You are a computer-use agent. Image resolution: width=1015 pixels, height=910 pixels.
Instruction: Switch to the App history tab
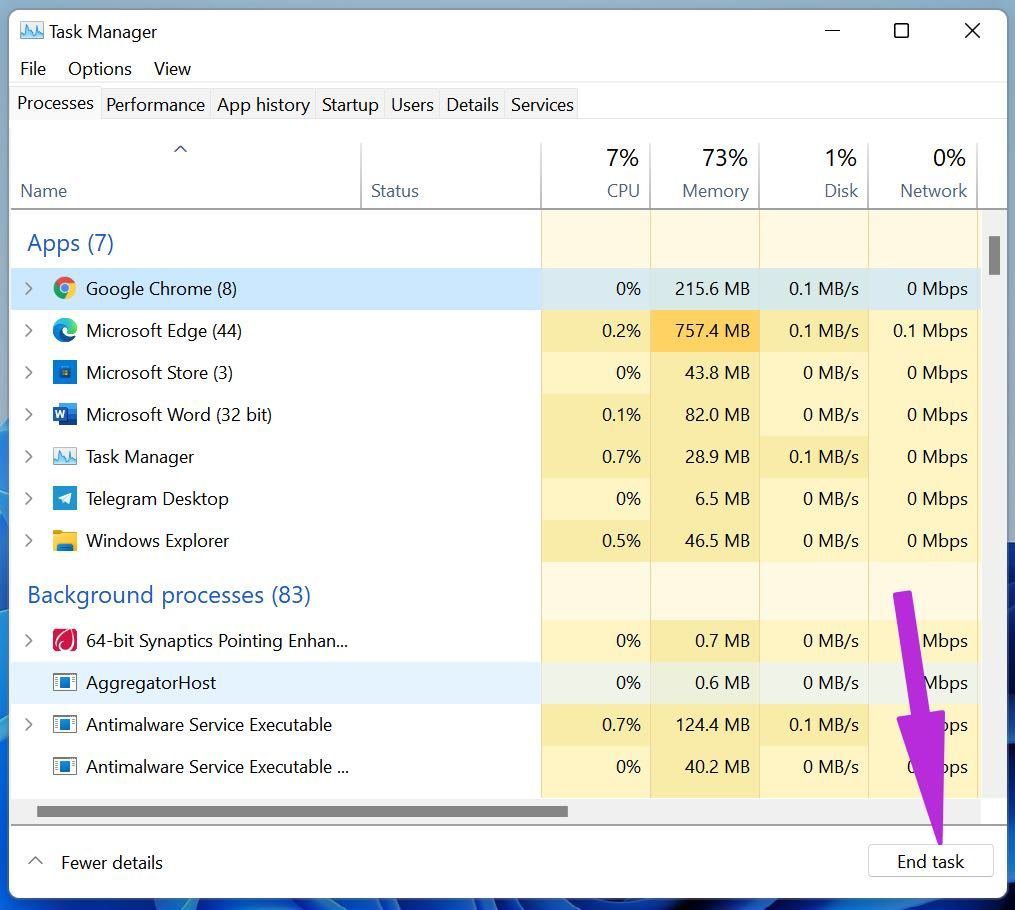click(x=263, y=105)
